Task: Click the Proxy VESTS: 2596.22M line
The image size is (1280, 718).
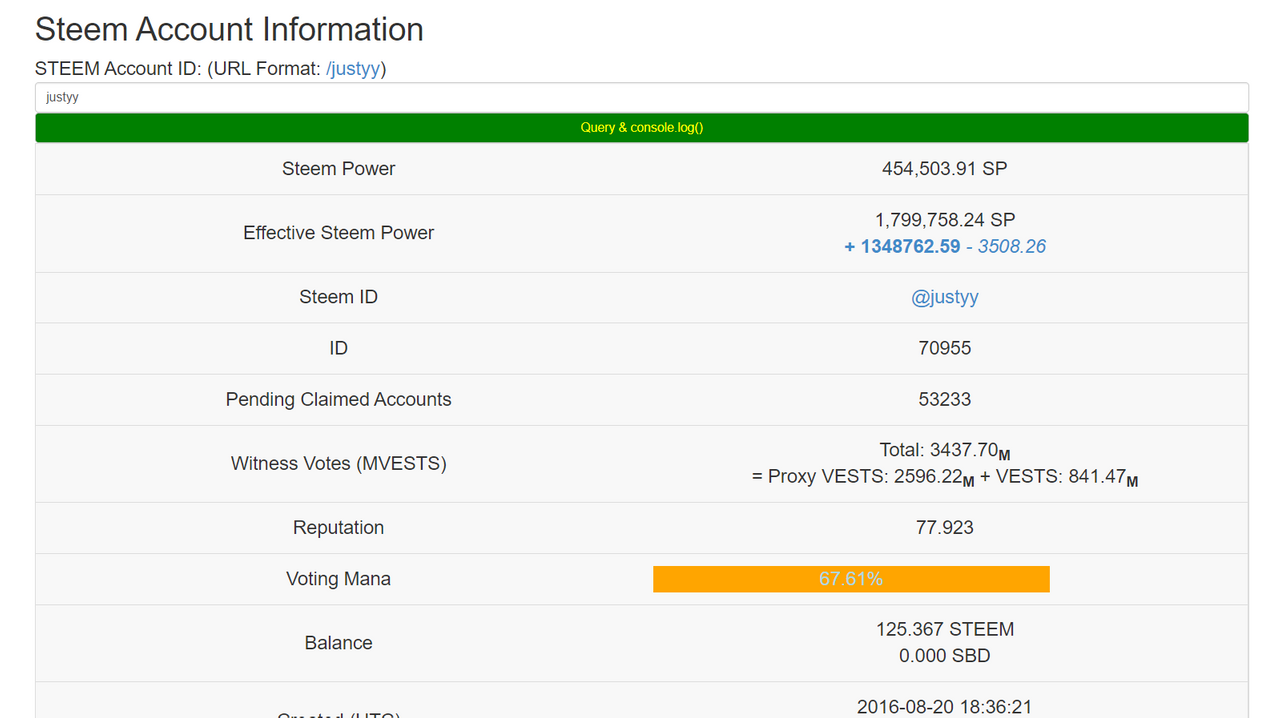Action: (x=945, y=477)
